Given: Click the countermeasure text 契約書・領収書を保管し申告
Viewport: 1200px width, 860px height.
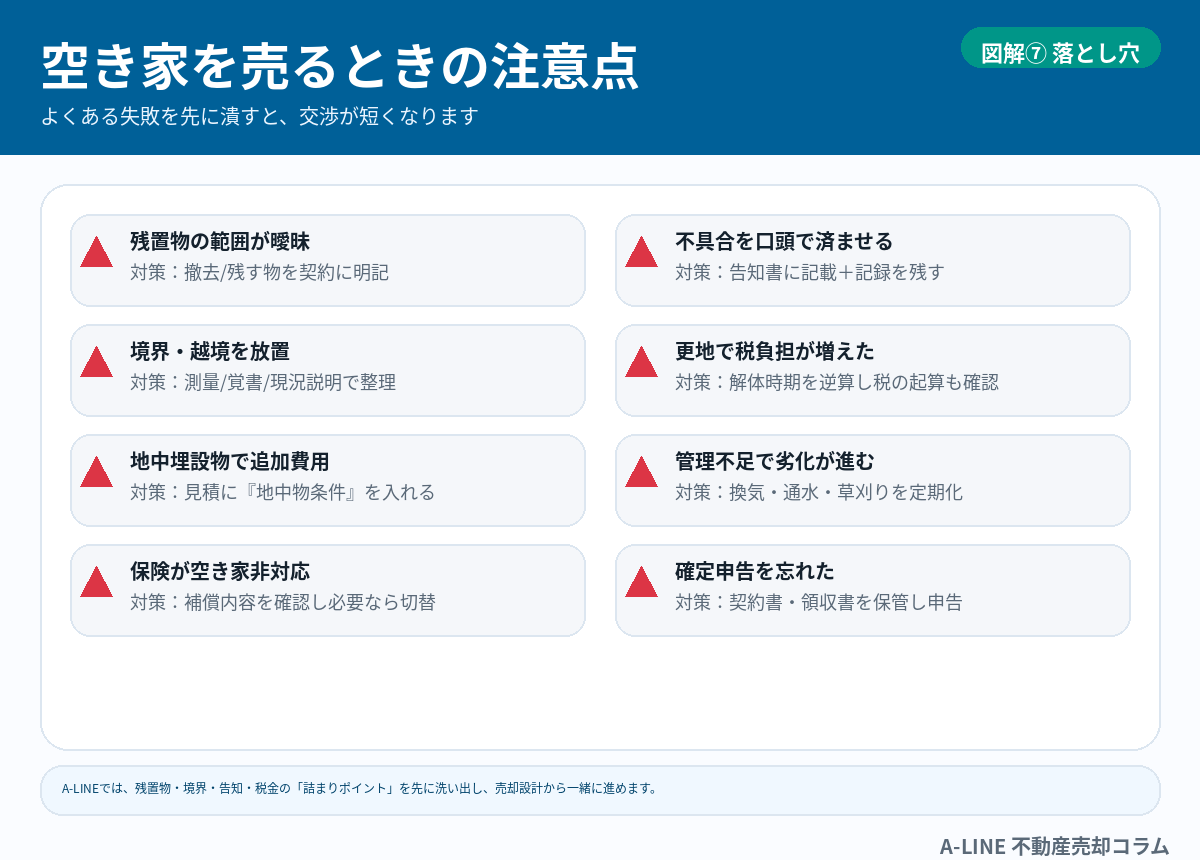Looking at the screenshot, I should pyautogui.click(x=818, y=602).
